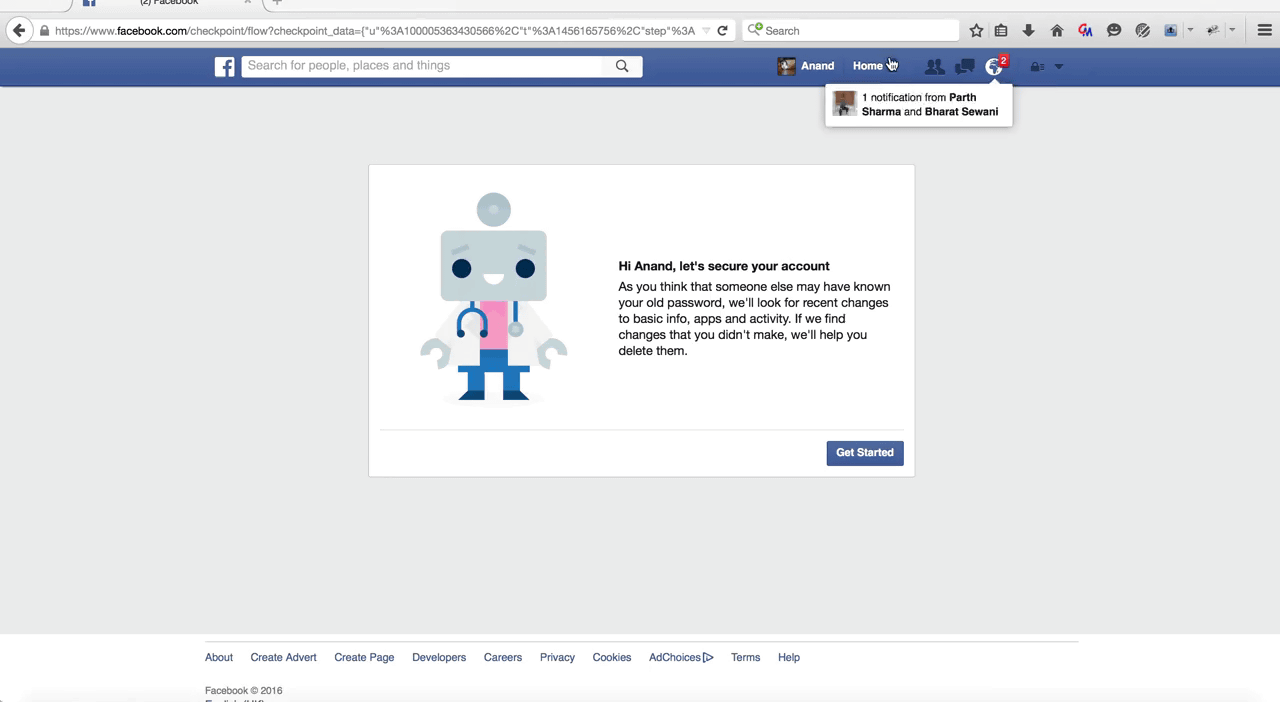Click the padlock site security icon

(44, 31)
